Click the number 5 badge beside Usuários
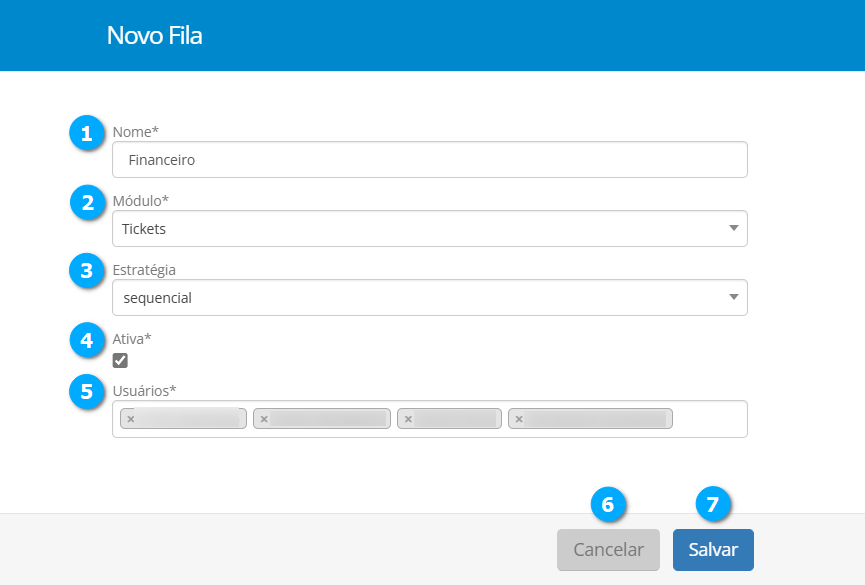Image resolution: width=865 pixels, height=585 pixels. (x=87, y=391)
